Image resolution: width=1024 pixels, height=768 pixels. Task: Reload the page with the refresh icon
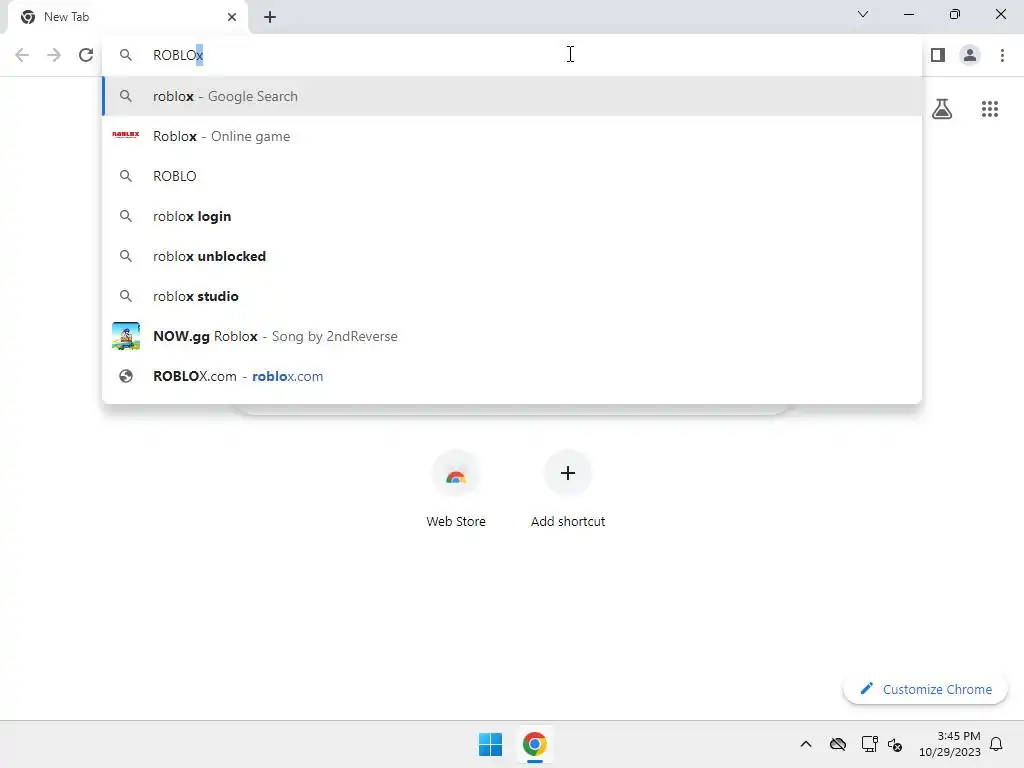86,55
